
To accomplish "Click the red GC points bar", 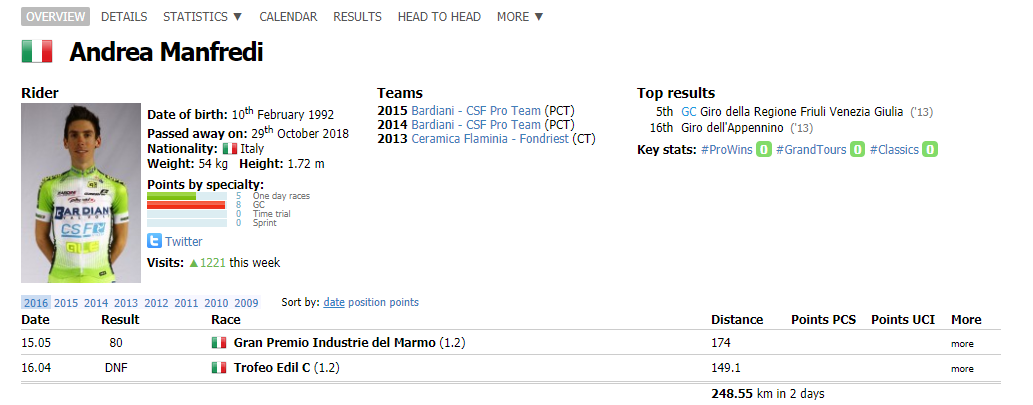I will point(186,204).
